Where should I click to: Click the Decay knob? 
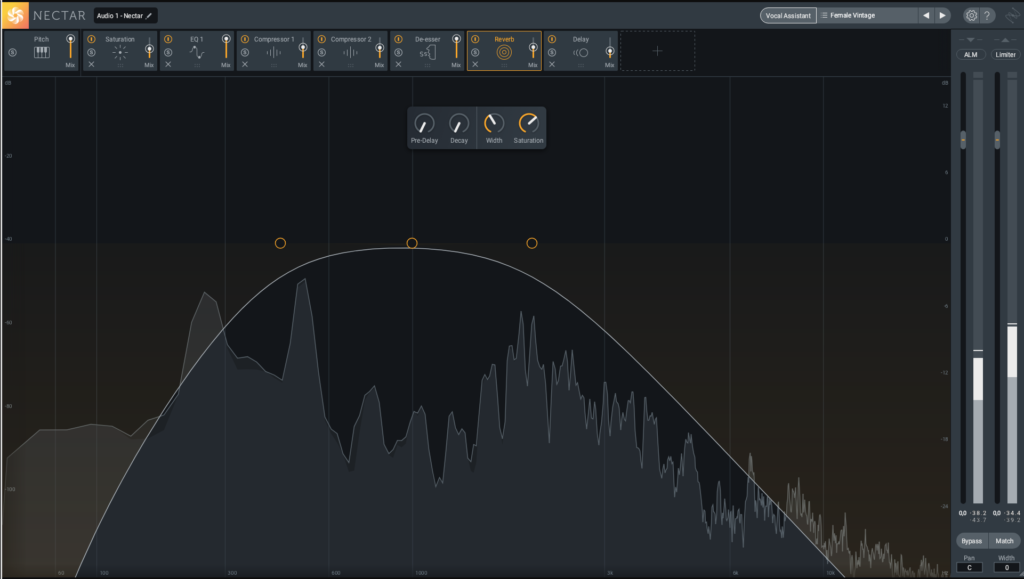pos(459,123)
